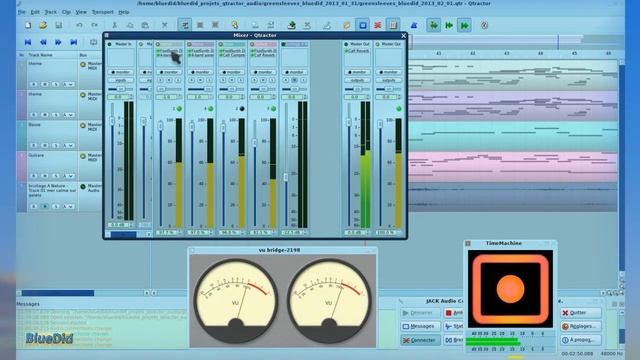The image size is (640, 360).
Task: Click the Master In gain fader handle
Action: coord(112,121)
